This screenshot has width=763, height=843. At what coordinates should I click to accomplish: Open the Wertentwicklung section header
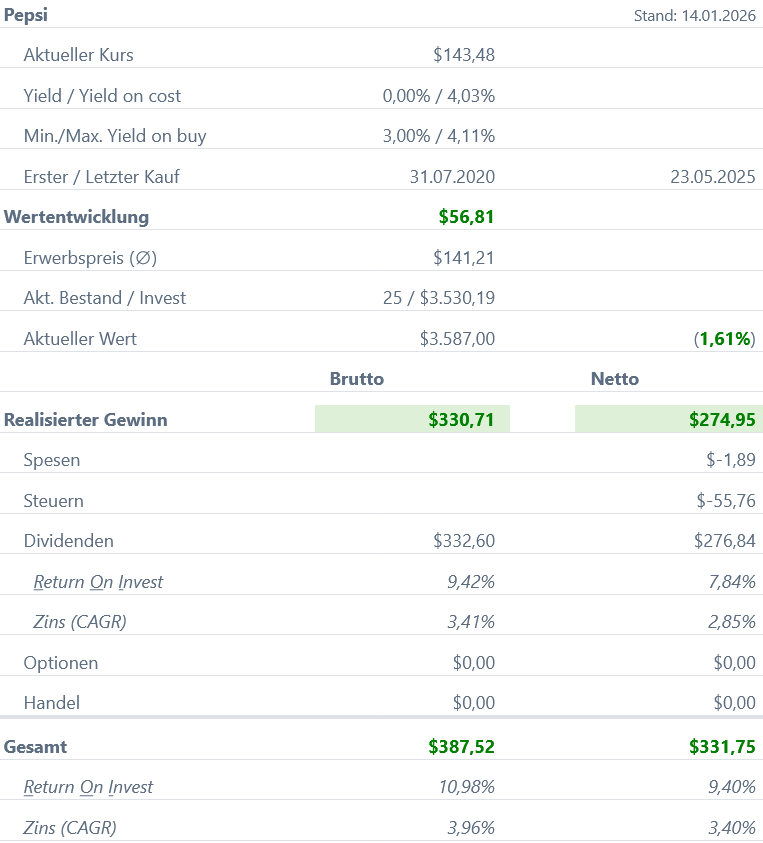[76, 217]
